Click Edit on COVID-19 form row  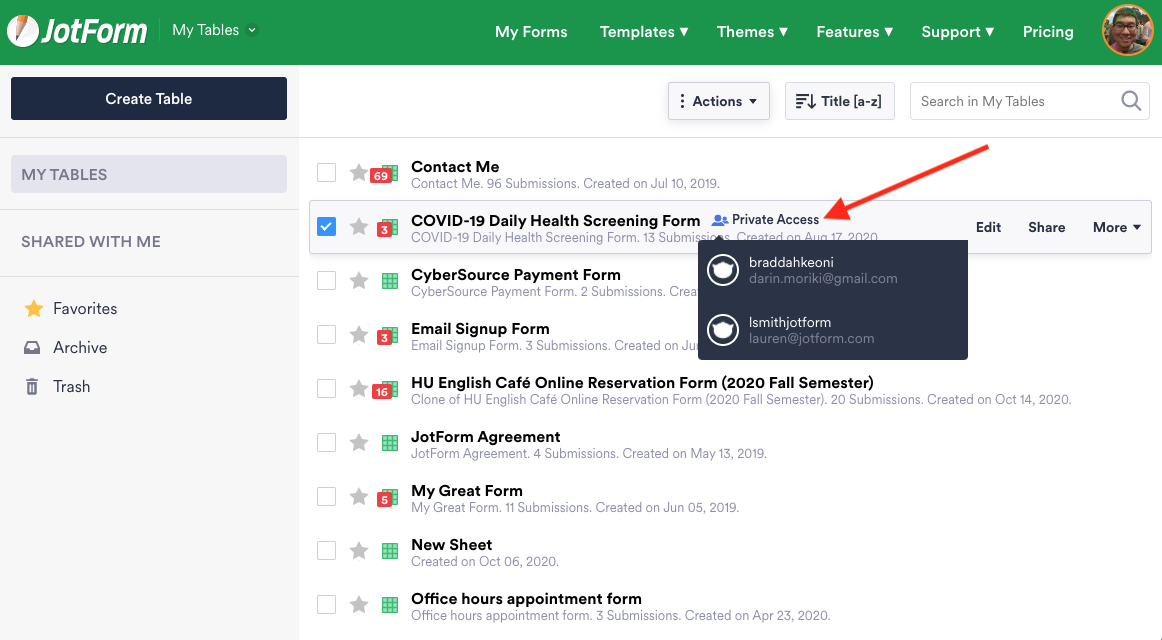point(988,227)
